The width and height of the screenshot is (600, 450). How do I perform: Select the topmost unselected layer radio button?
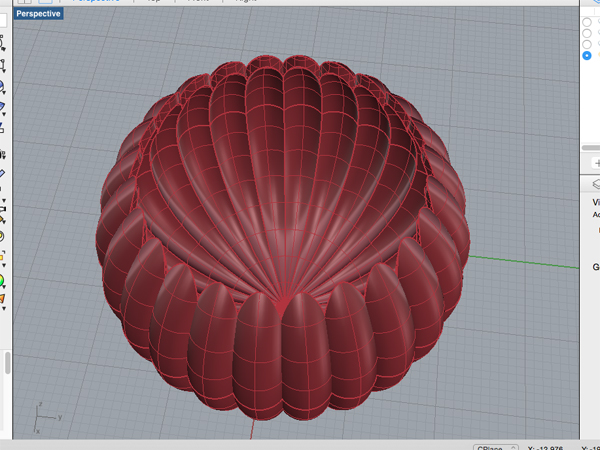pos(587,22)
